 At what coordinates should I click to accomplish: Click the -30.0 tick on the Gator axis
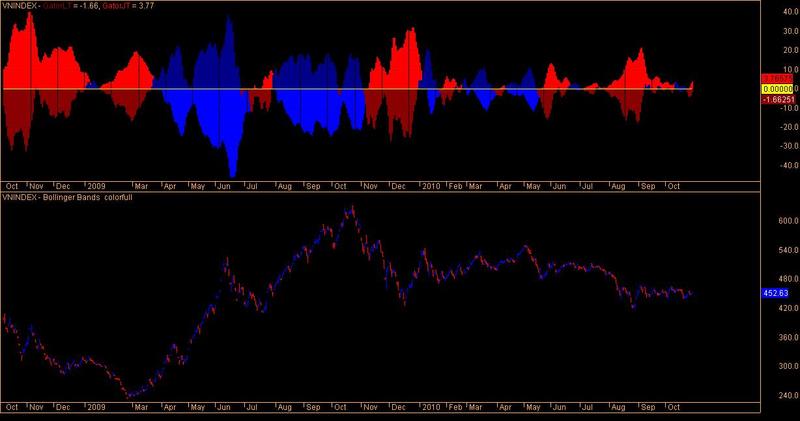point(789,146)
